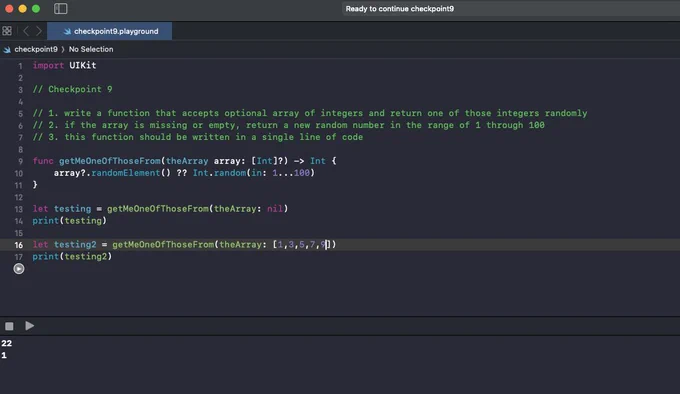This screenshot has height=394, width=680.
Task: Zoom window with green button
Action: coord(36,8)
